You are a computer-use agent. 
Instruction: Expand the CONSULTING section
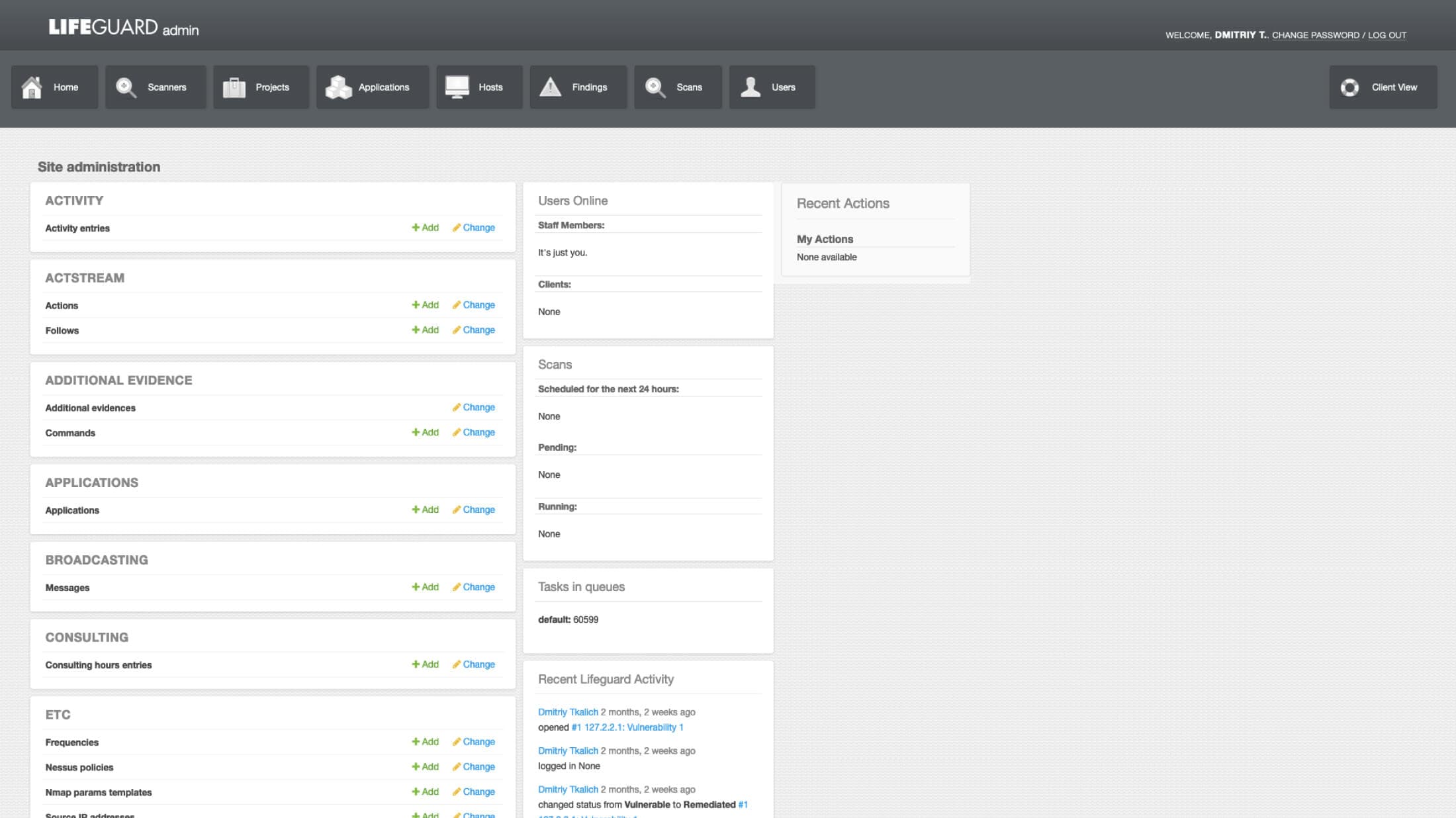[x=86, y=637]
